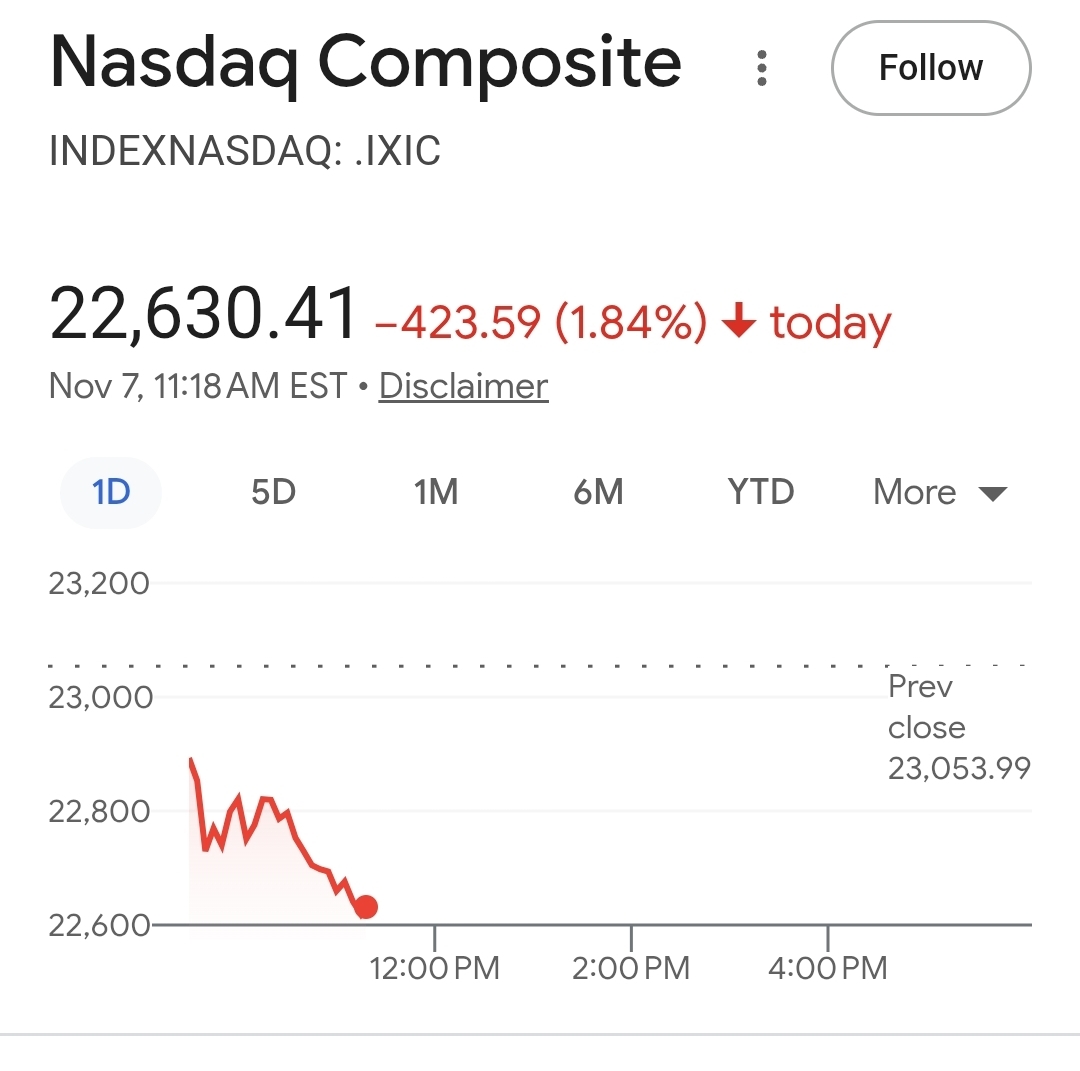Open the Disclaimer link

[463, 386]
